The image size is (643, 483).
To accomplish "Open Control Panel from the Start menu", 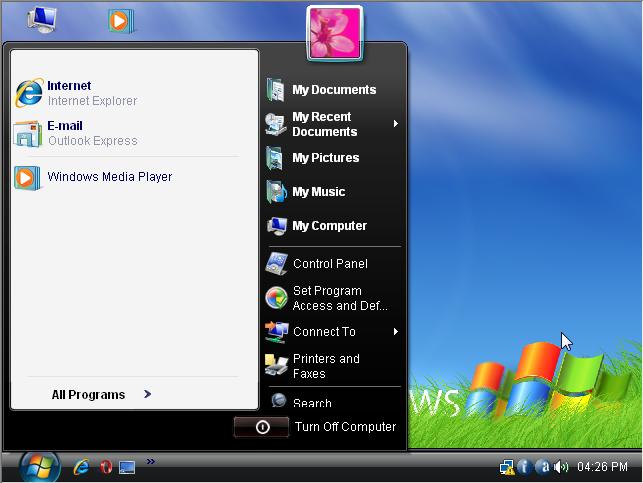I will click(329, 264).
